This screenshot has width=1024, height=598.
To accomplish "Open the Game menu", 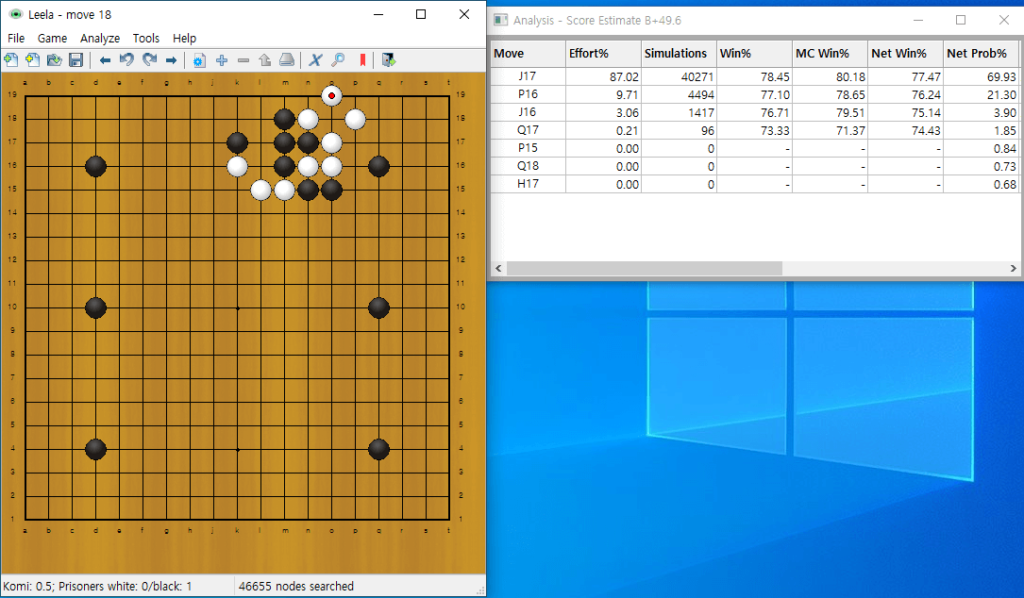I will click(52, 39).
